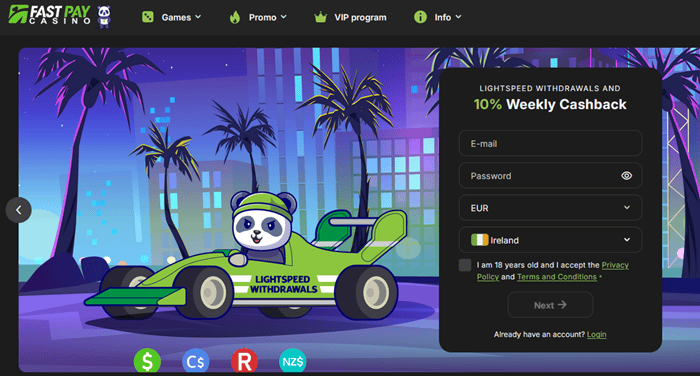Screen dimensions: 700x376
Task: Click the green info circle icon
Action: (x=420, y=17)
